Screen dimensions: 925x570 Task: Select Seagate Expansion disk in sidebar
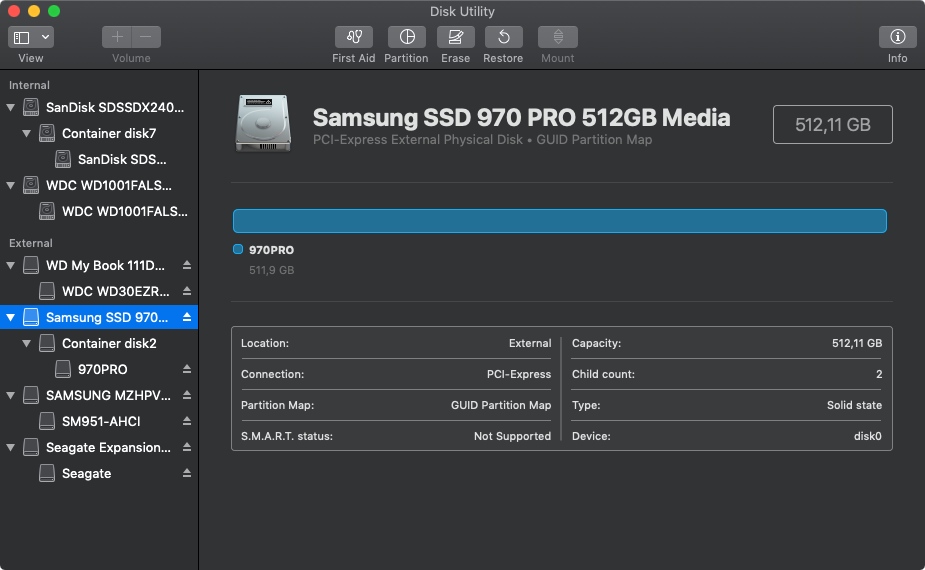[99, 447]
